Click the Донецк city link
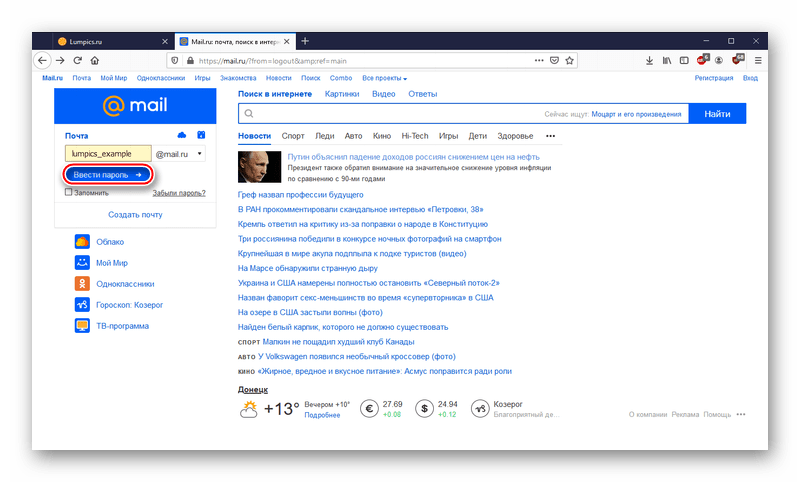800x482 pixels. (253, 390)
